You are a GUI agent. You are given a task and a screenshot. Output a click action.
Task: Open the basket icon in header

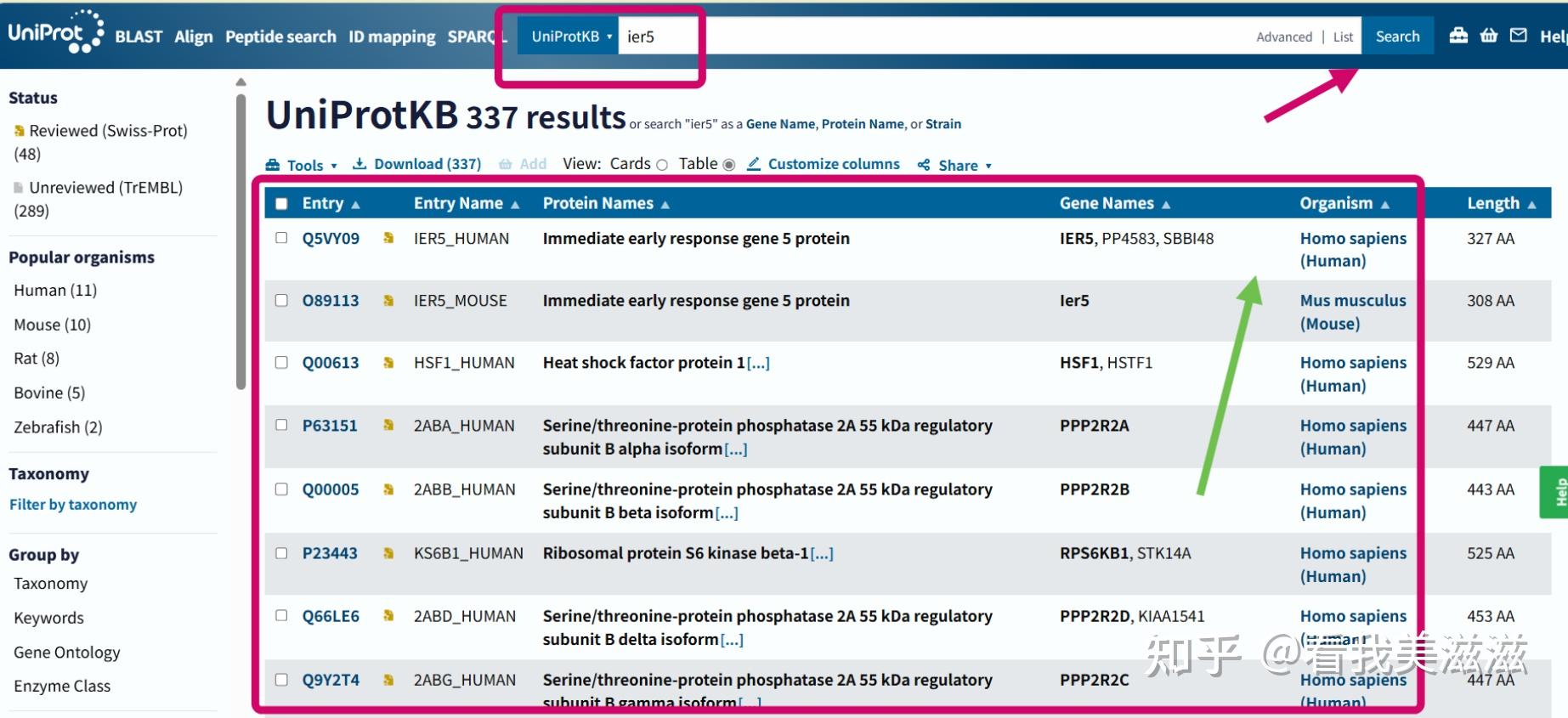pyautogui.click(x=1489, y=36)
